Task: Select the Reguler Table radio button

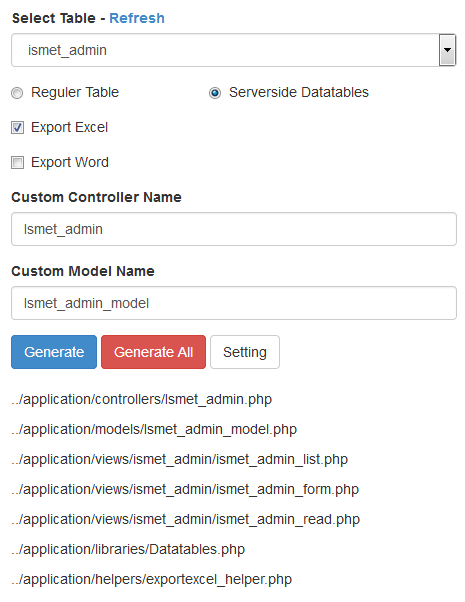Action: [x=17, y=93]
